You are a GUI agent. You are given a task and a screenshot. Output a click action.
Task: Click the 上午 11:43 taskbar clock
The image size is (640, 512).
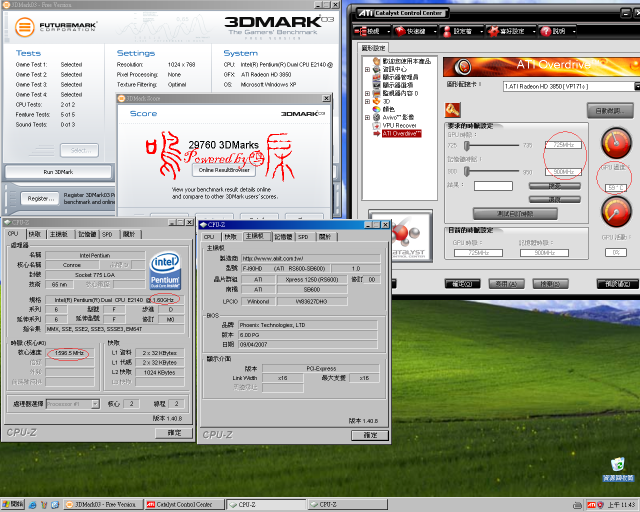pos(622,505)
